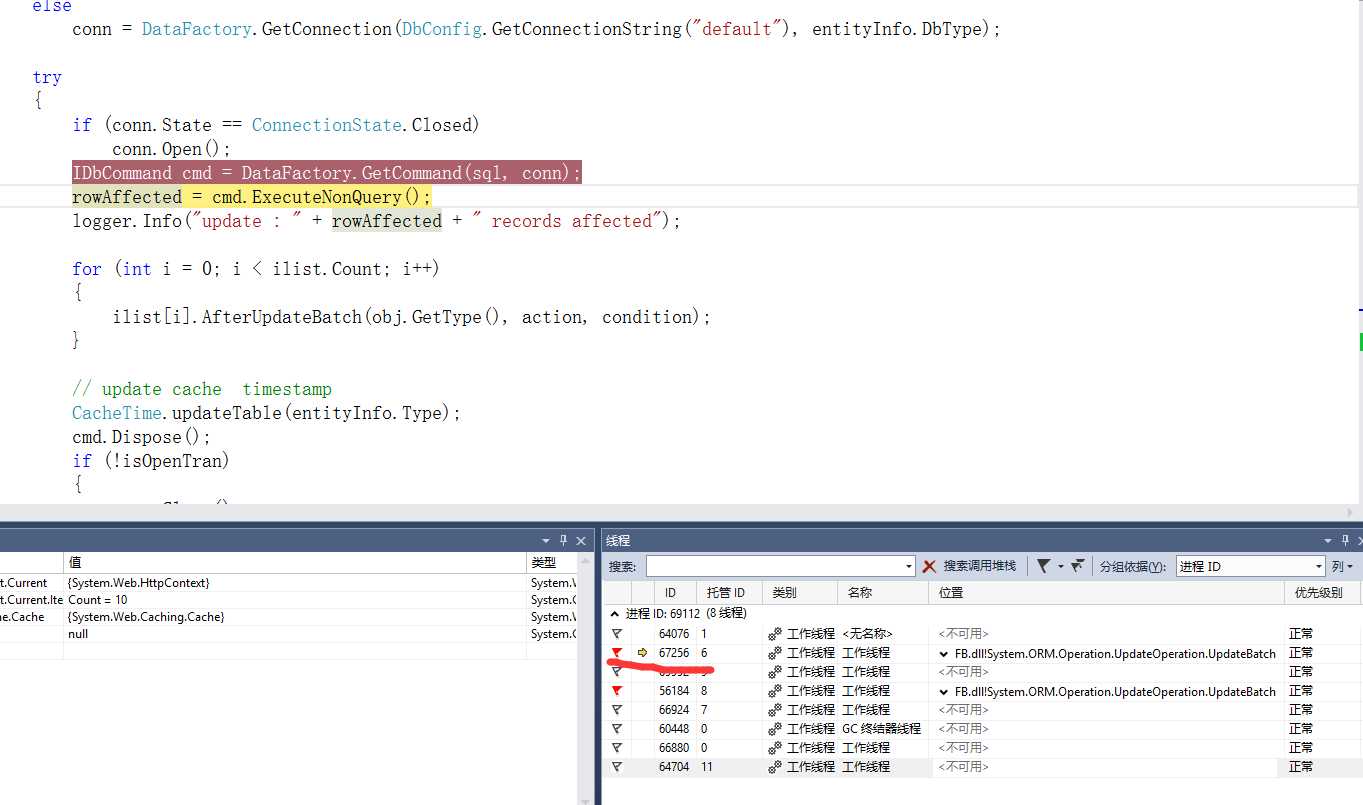Click gears icon of GC 终结器线程 row
The image size is (1363, 805).
774,729
